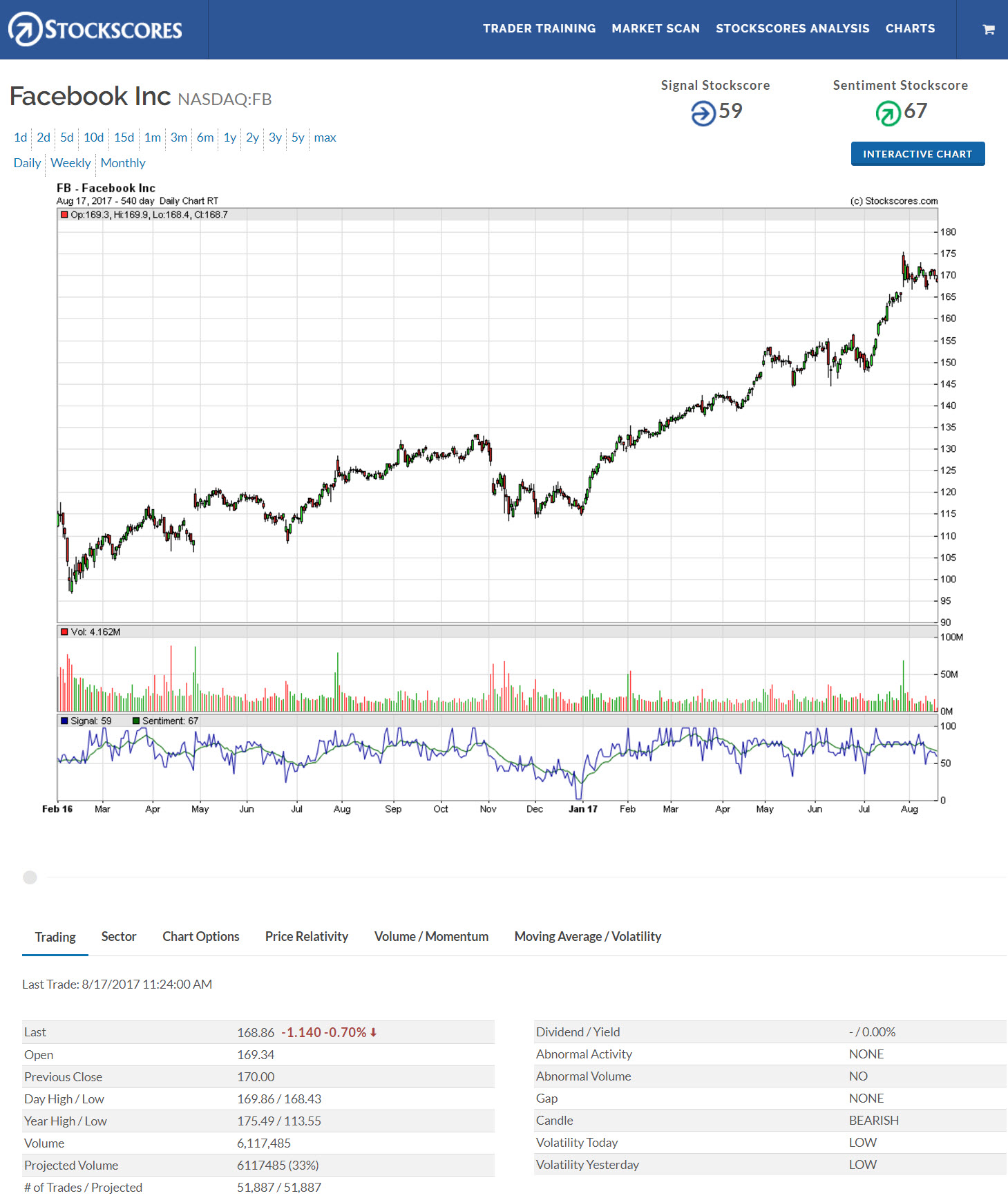
Task: Click the blue Signal Stockscore arrow icon
Action: pos(703,113)
